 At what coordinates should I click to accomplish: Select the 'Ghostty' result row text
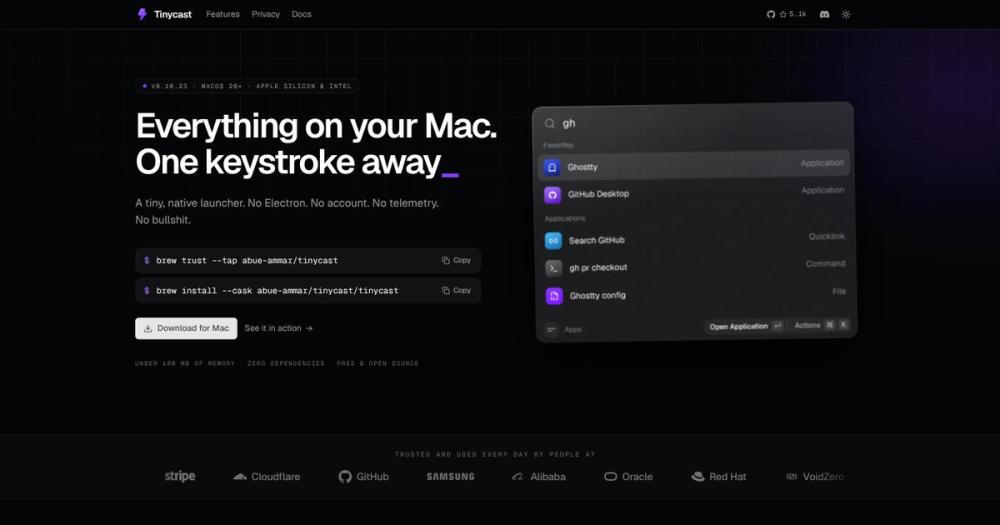coord(582,167)
